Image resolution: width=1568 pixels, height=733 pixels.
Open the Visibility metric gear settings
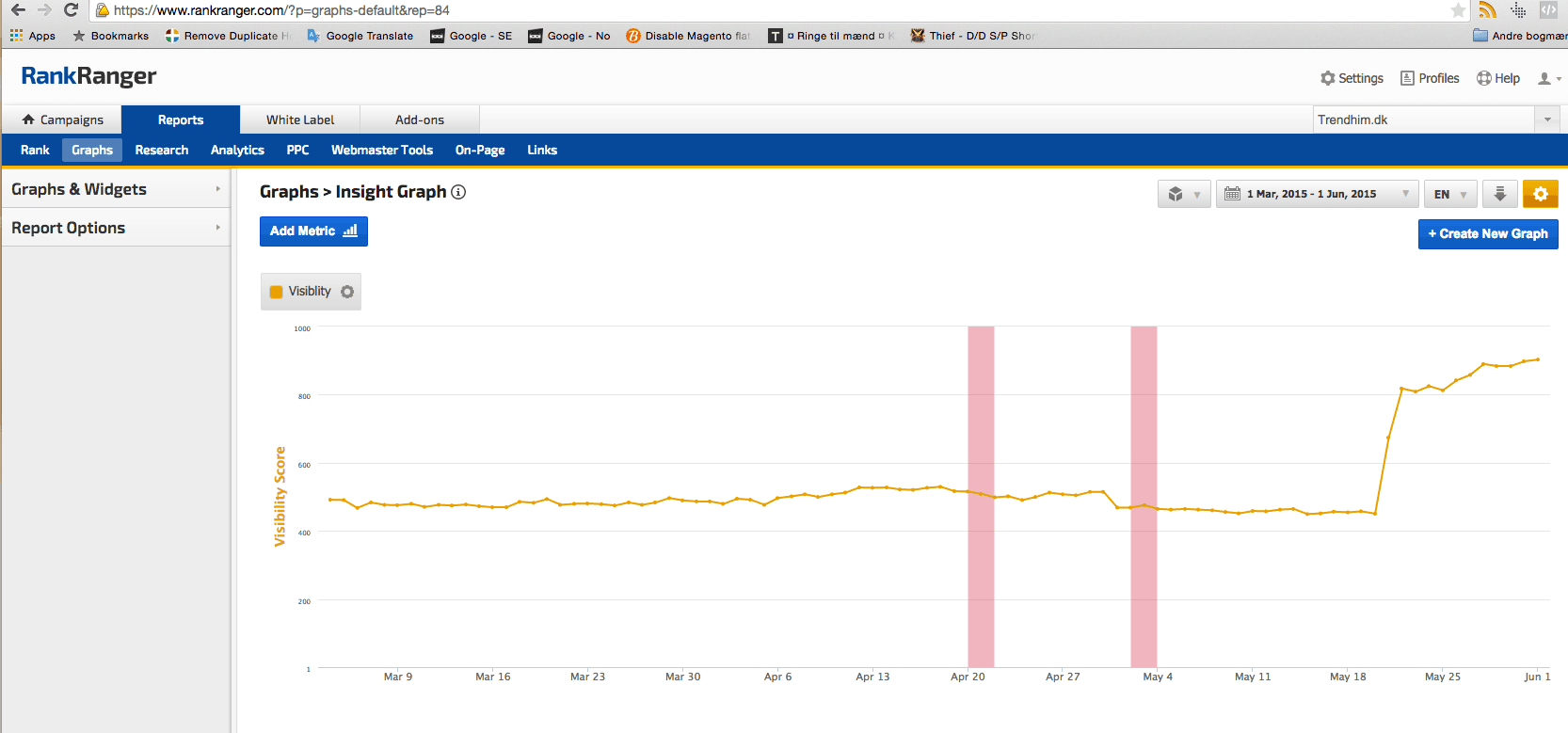[347, 292]
